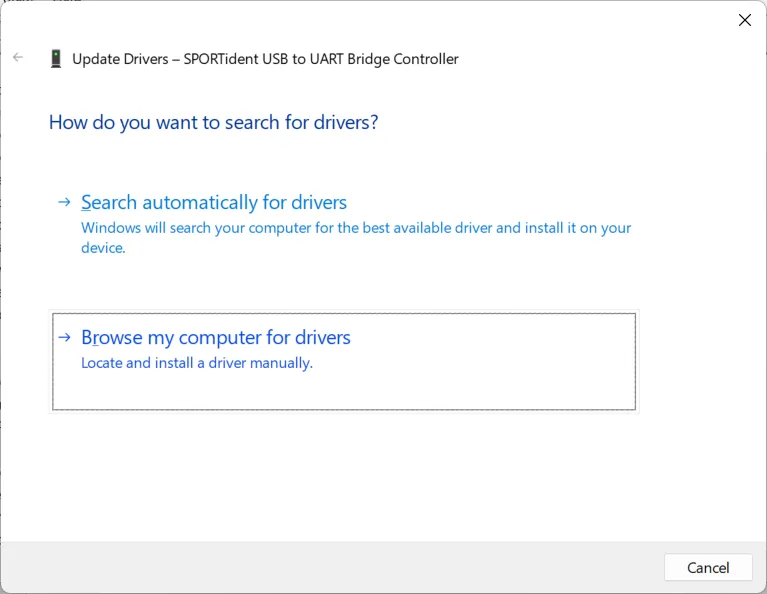This screenshot has height=594, width=767.
Task: Click the gray footer bar left of Cancel
Action: [x=330, y=567]
